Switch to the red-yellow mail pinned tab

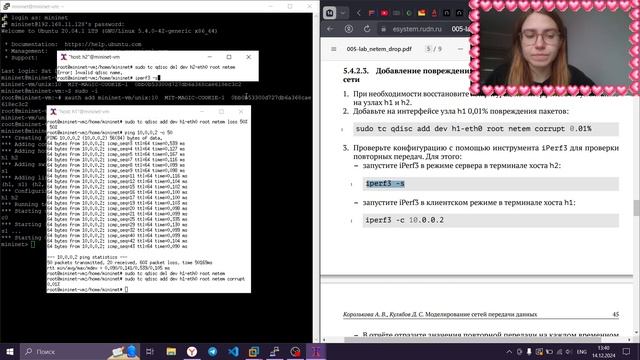point(422,13)
